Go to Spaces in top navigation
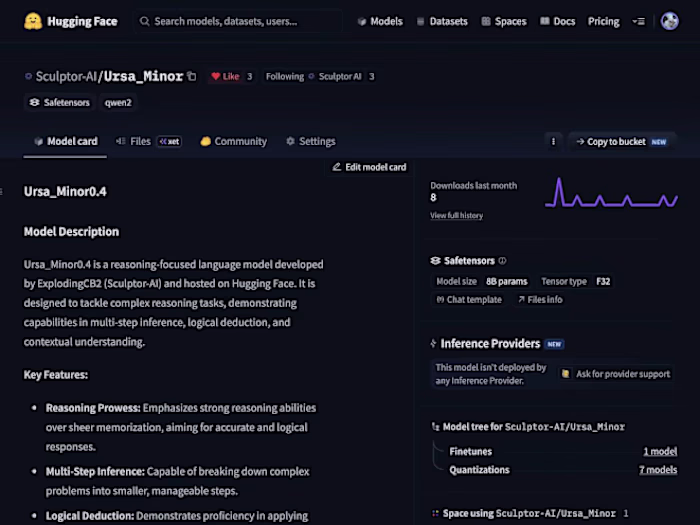The width and height of the screenshot is (700, 525). tap(504, 21)
